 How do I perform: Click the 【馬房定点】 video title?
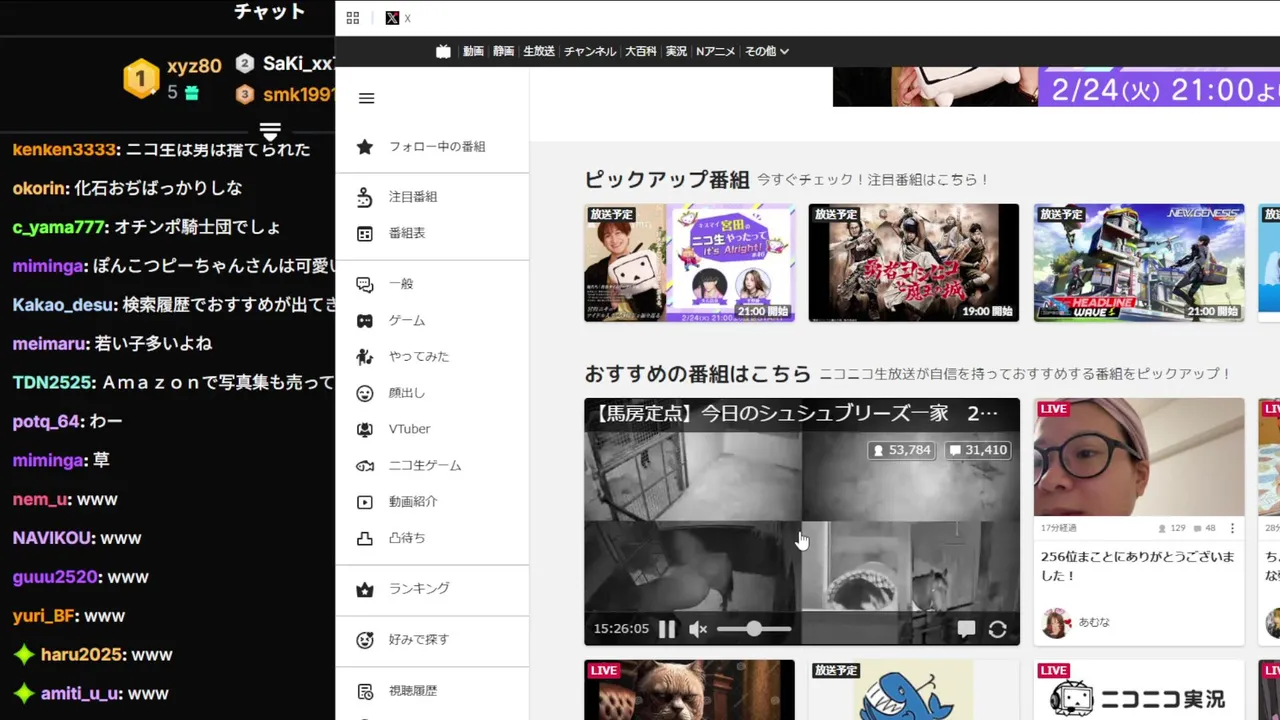tap(796, 413)
